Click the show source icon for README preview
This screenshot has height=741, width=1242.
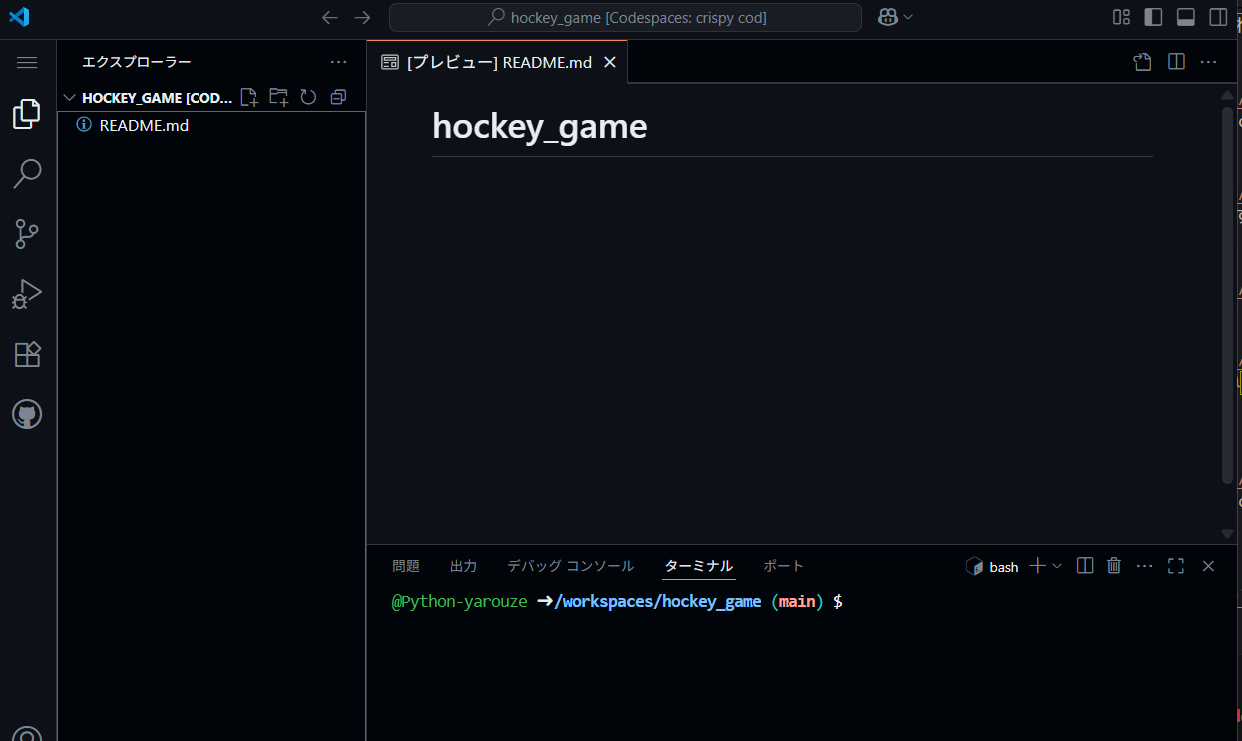1142,62
